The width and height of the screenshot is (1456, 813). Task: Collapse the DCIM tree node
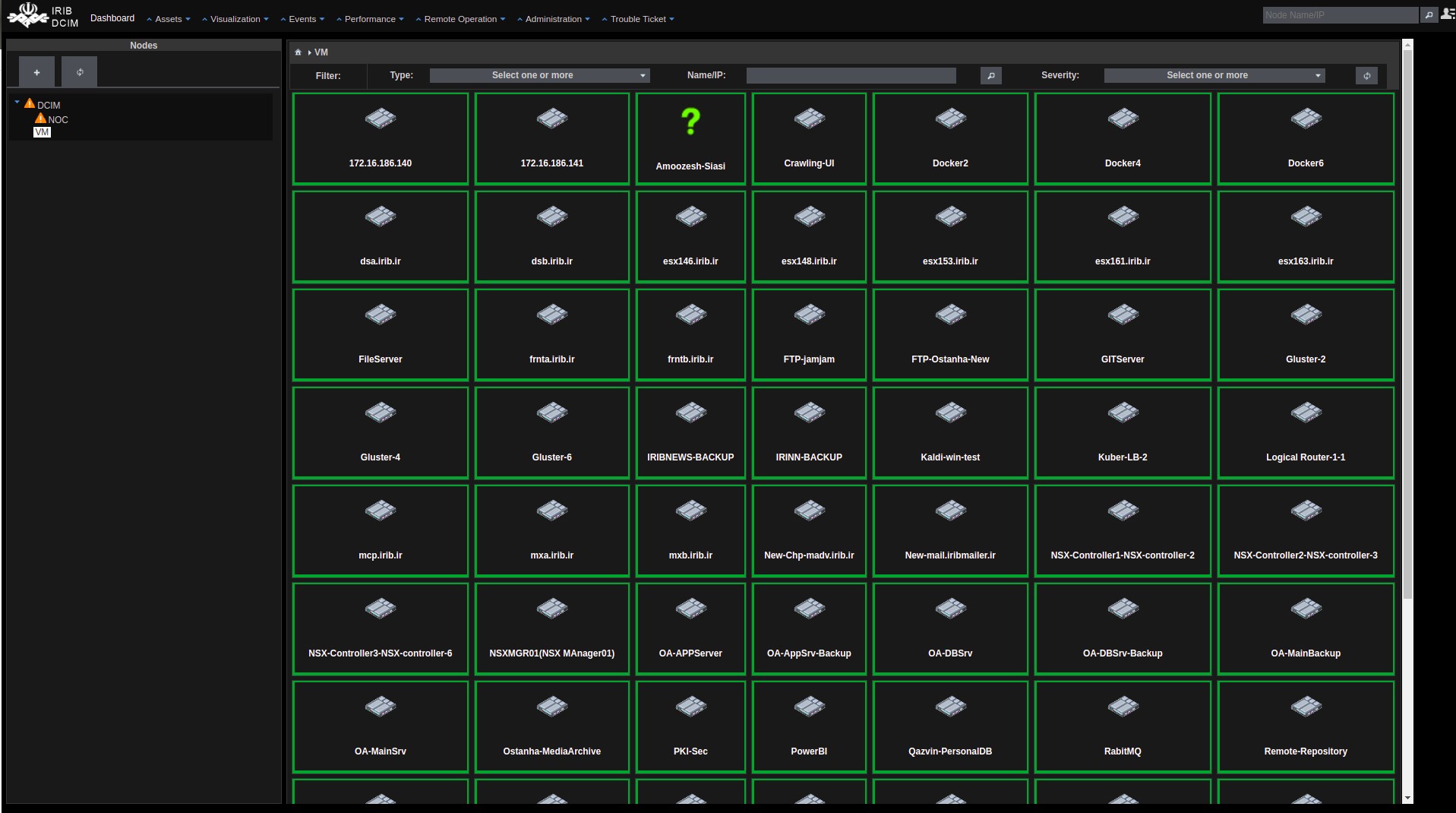click(x=17, y=102)
